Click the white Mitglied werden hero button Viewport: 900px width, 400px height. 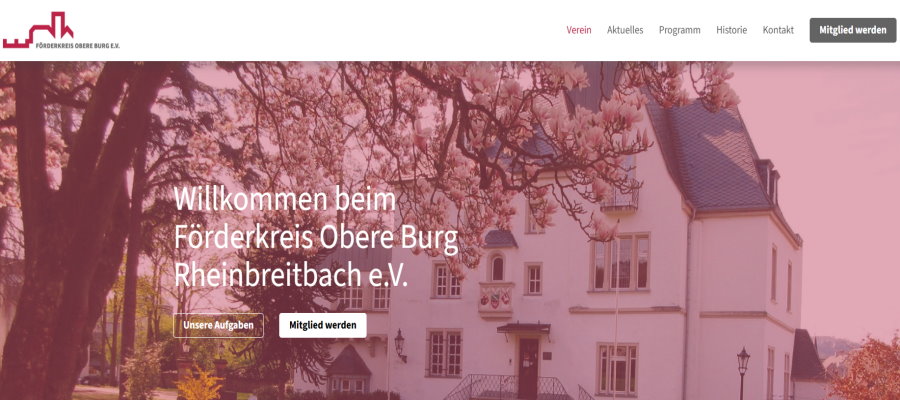coord(323,325)
